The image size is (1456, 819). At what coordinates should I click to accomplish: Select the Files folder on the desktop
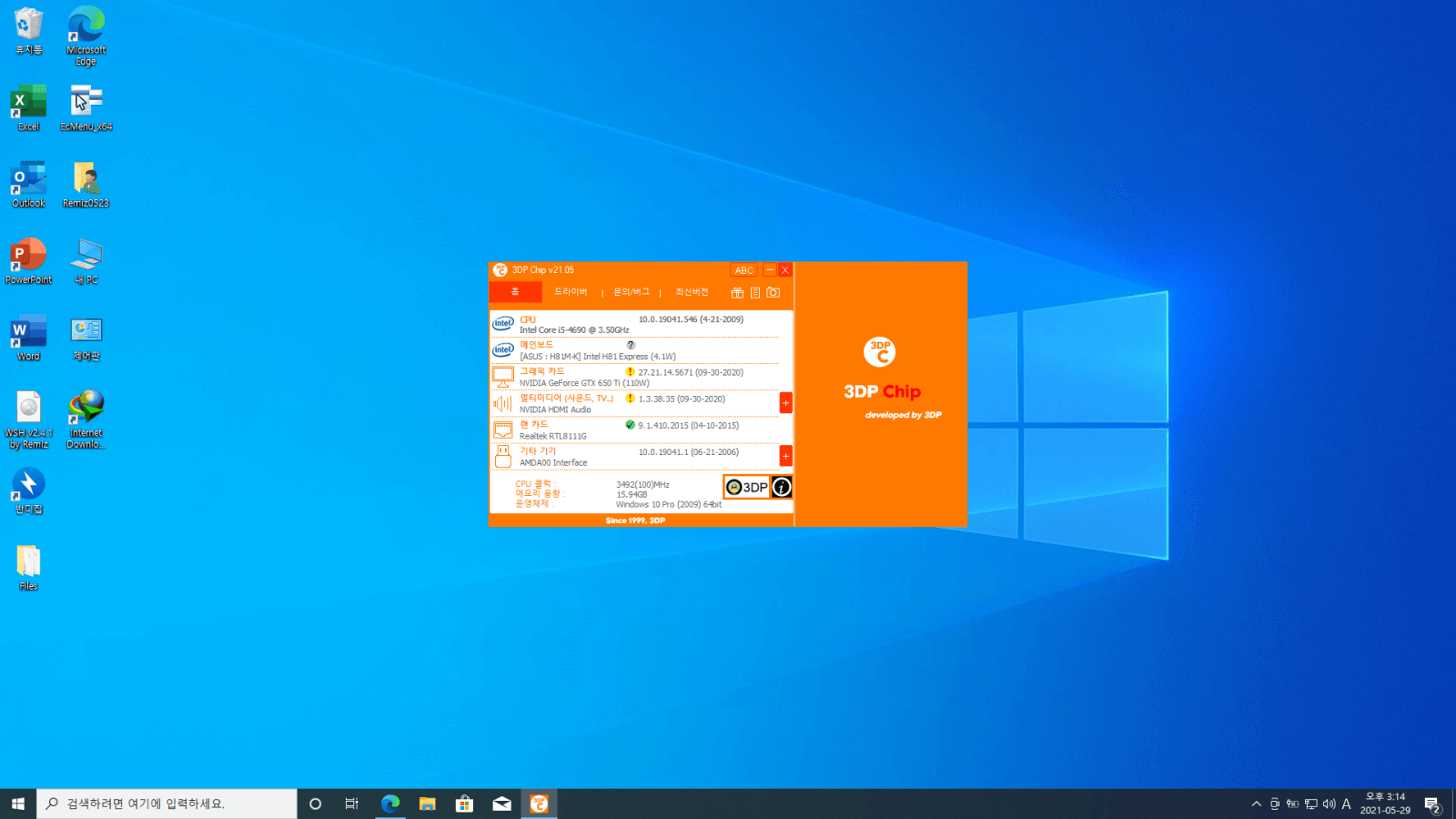tap(28, 567)
